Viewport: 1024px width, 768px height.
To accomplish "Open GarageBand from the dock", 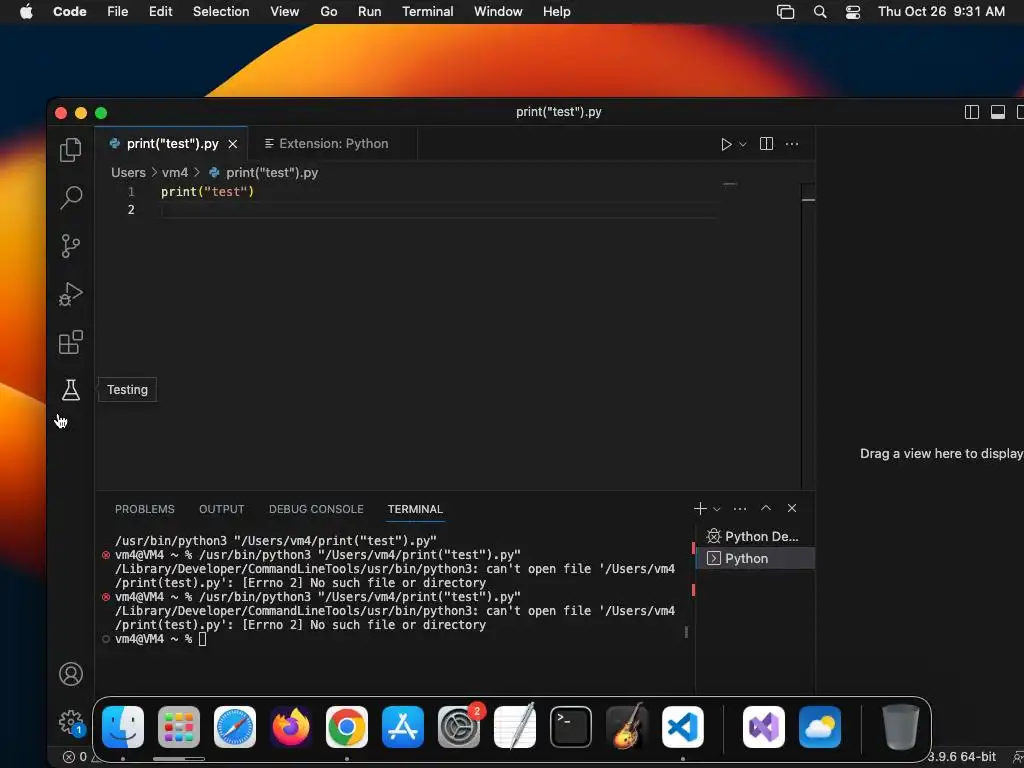I will [627, 726].
